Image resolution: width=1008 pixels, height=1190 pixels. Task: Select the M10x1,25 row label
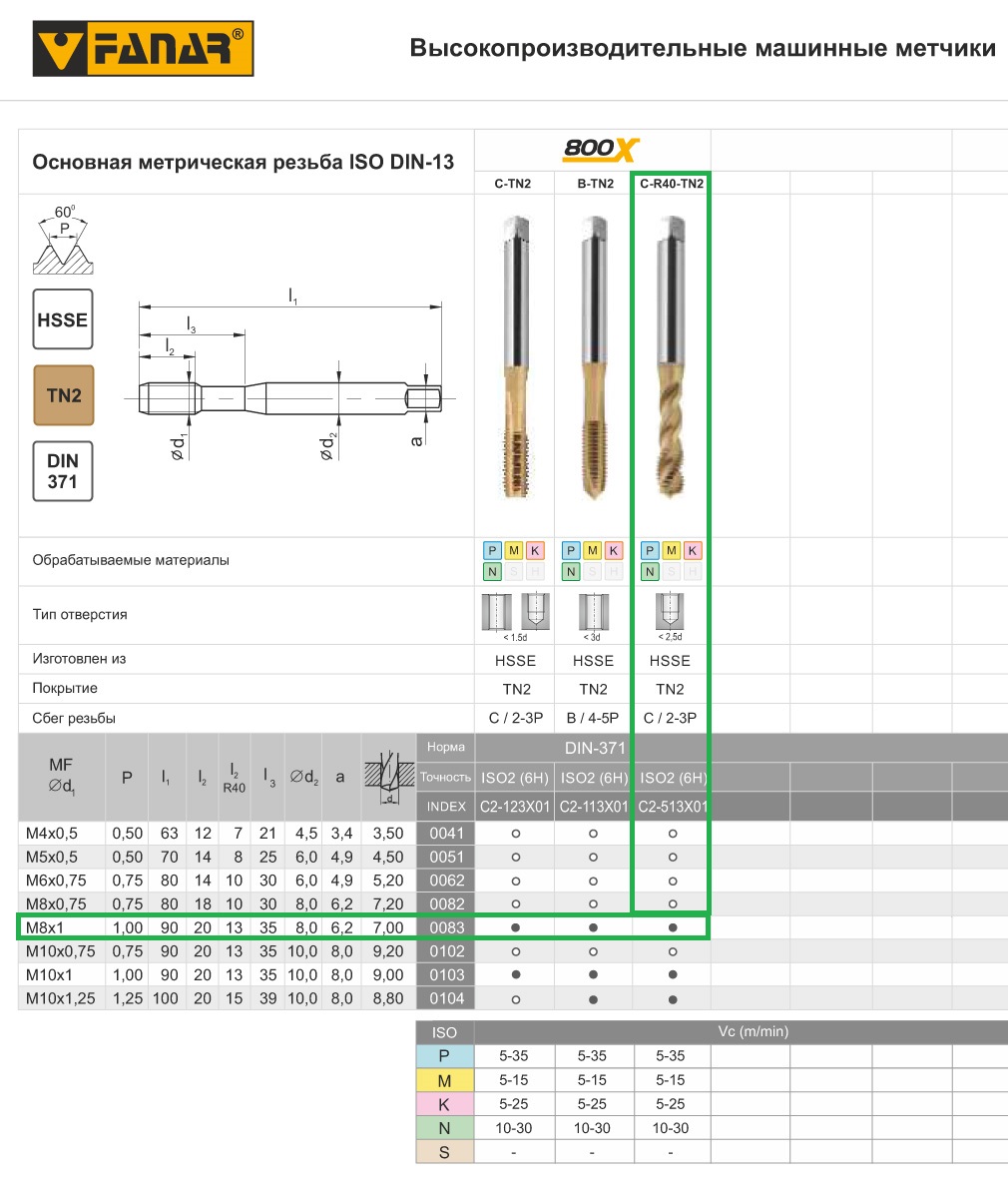point(61,998)
